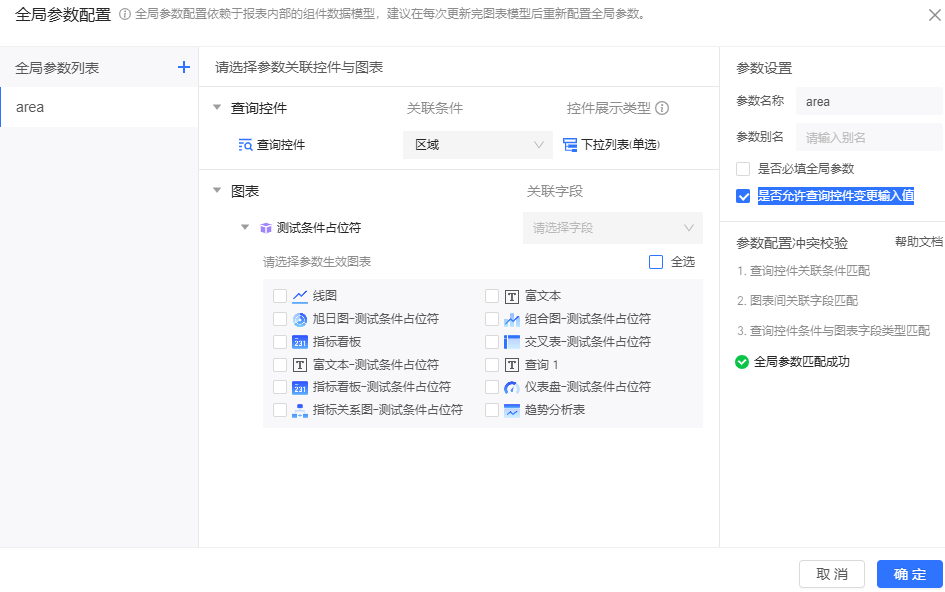Click the 线图 line chart icon
945x592 pixels.
click(x=300, y=296)
